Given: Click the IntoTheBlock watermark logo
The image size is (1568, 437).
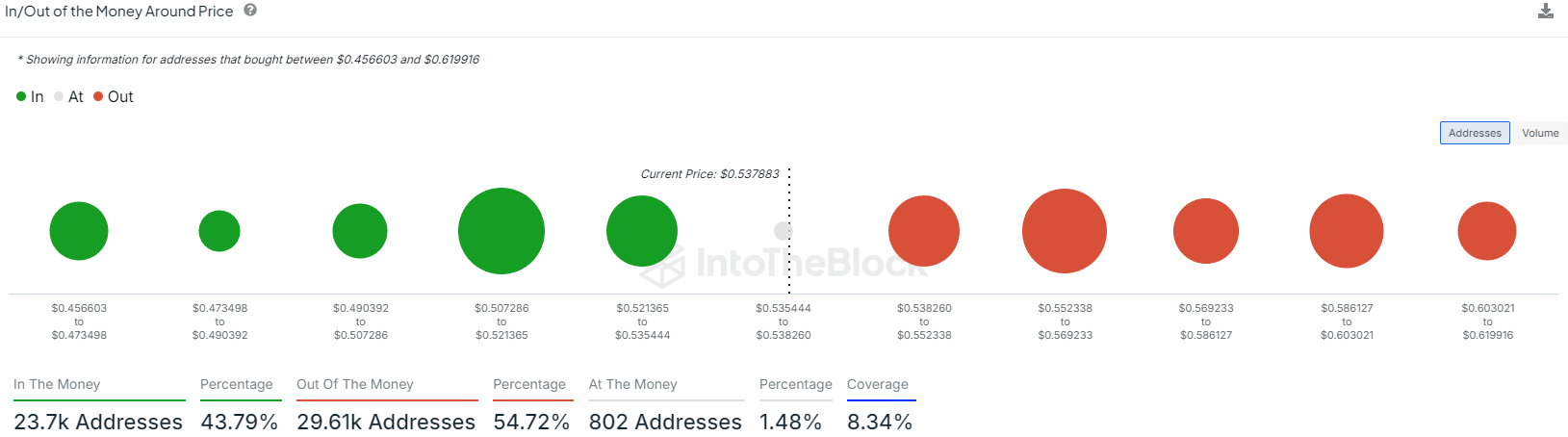Looking at the screenshot, I should point(664,266).
